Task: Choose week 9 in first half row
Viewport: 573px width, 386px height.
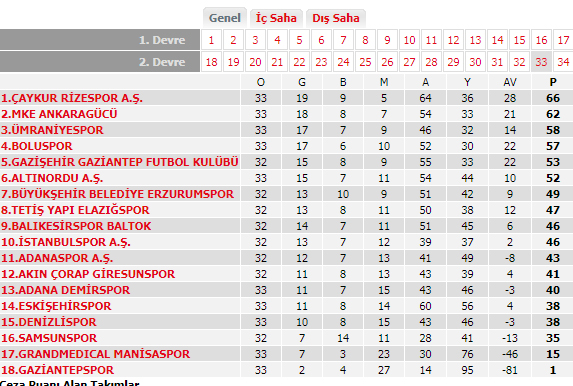Action: [x=387, y=40]
